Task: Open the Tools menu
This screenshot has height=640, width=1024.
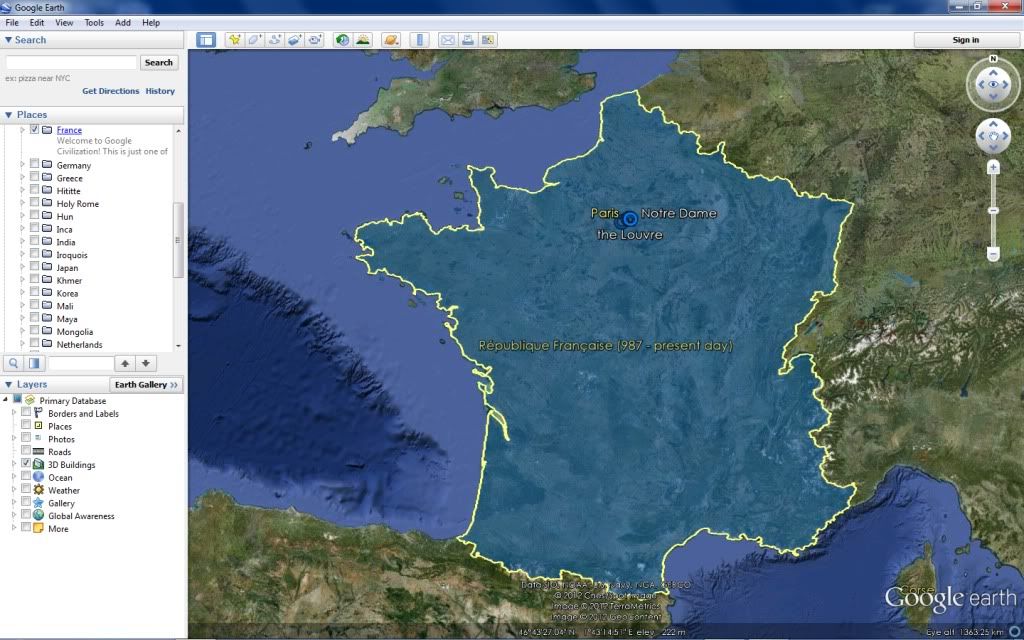Action: 94,22
